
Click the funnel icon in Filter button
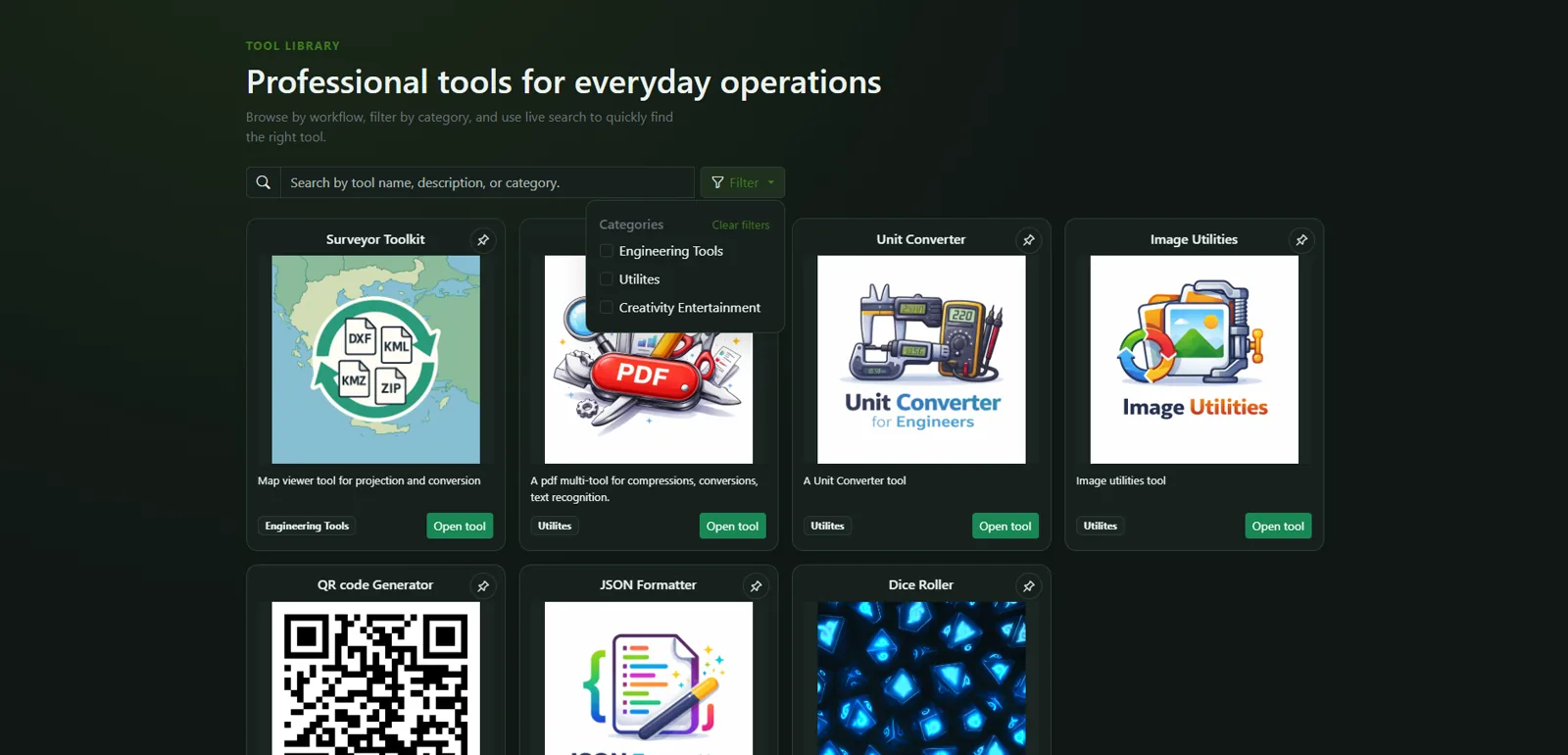pos(717,182)
